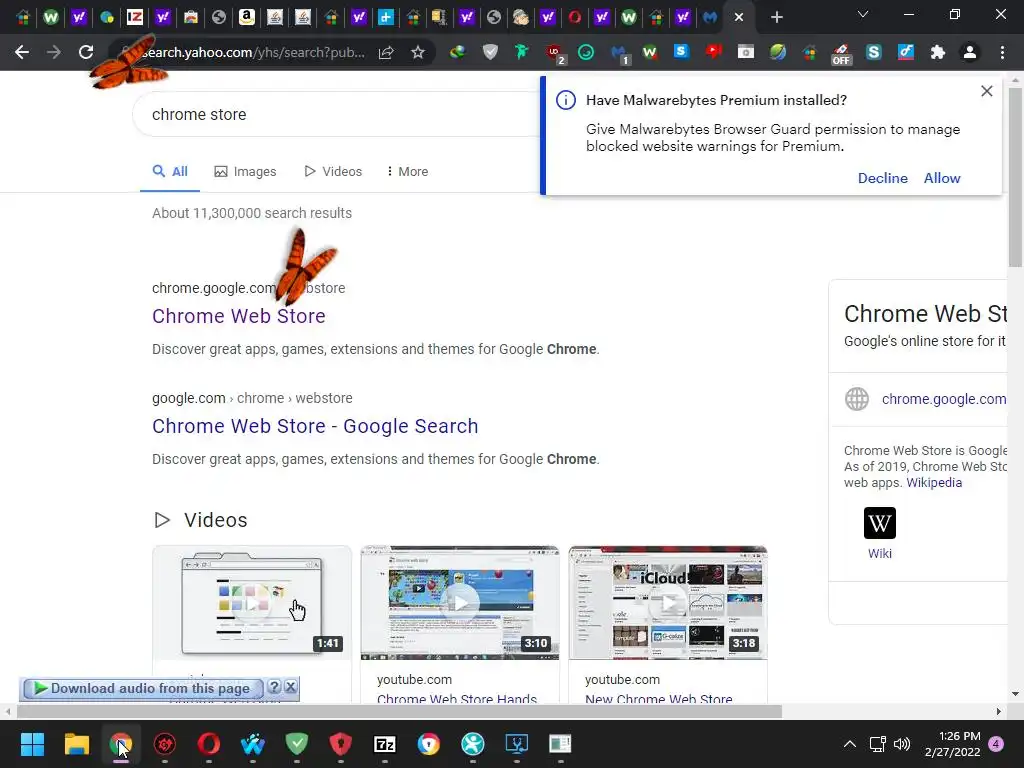Decline the Malwarebytes permission request
This screenshot has height=768, width=1024.
[882, 178]
